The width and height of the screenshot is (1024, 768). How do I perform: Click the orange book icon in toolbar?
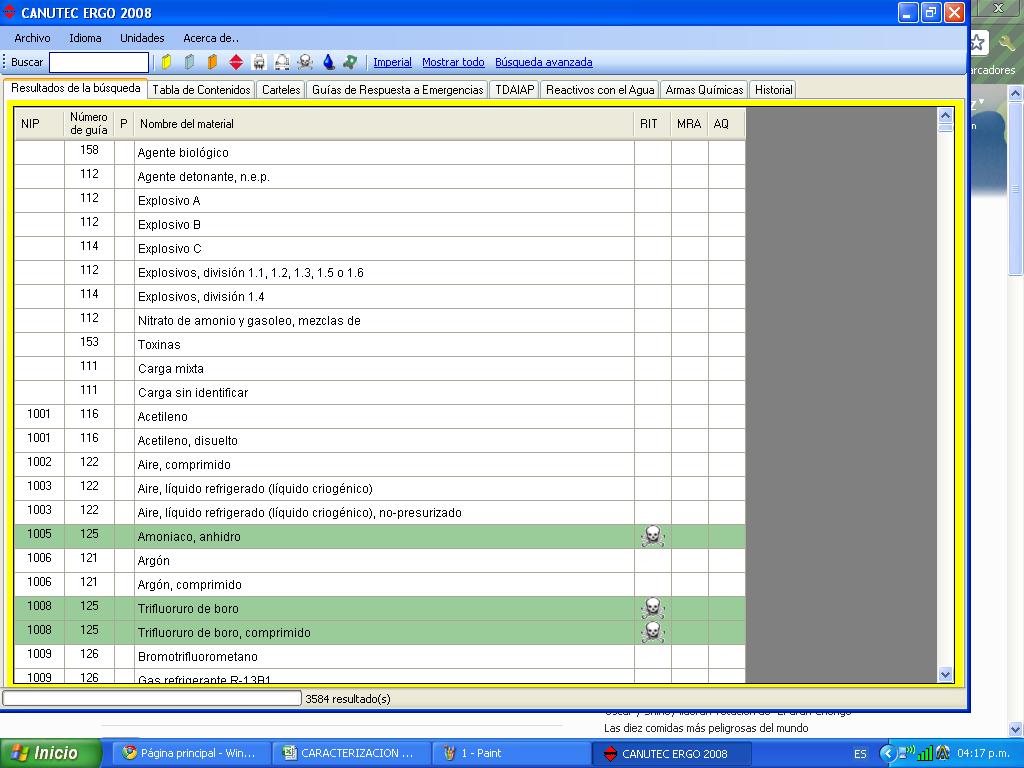click(x=212, y=62)
